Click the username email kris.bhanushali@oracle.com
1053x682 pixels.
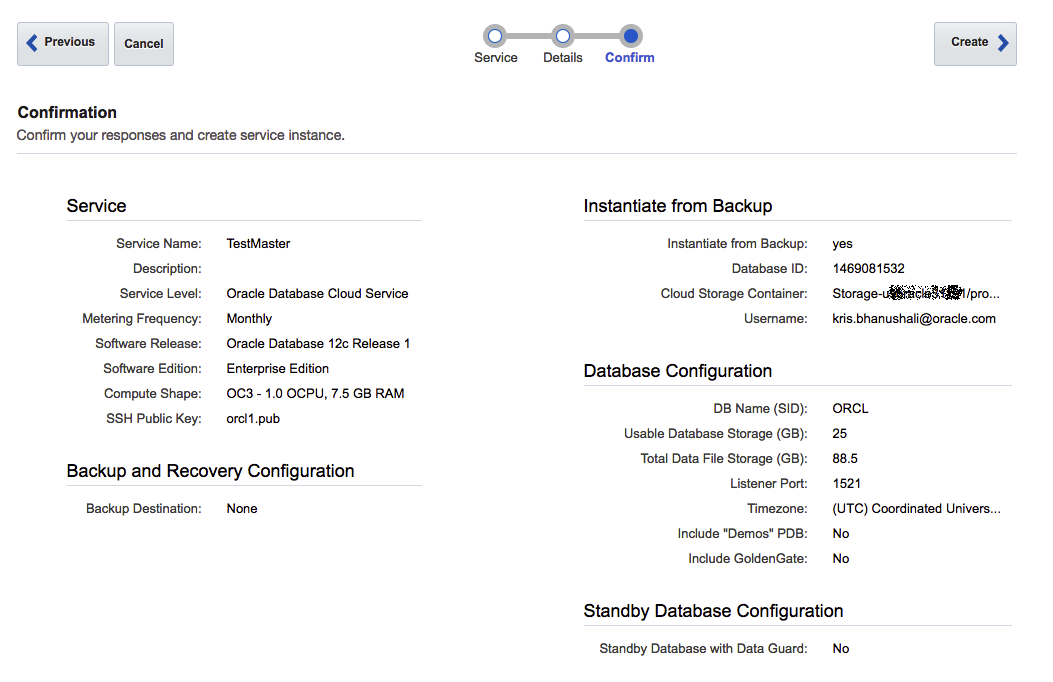click(x=913, y=319)
